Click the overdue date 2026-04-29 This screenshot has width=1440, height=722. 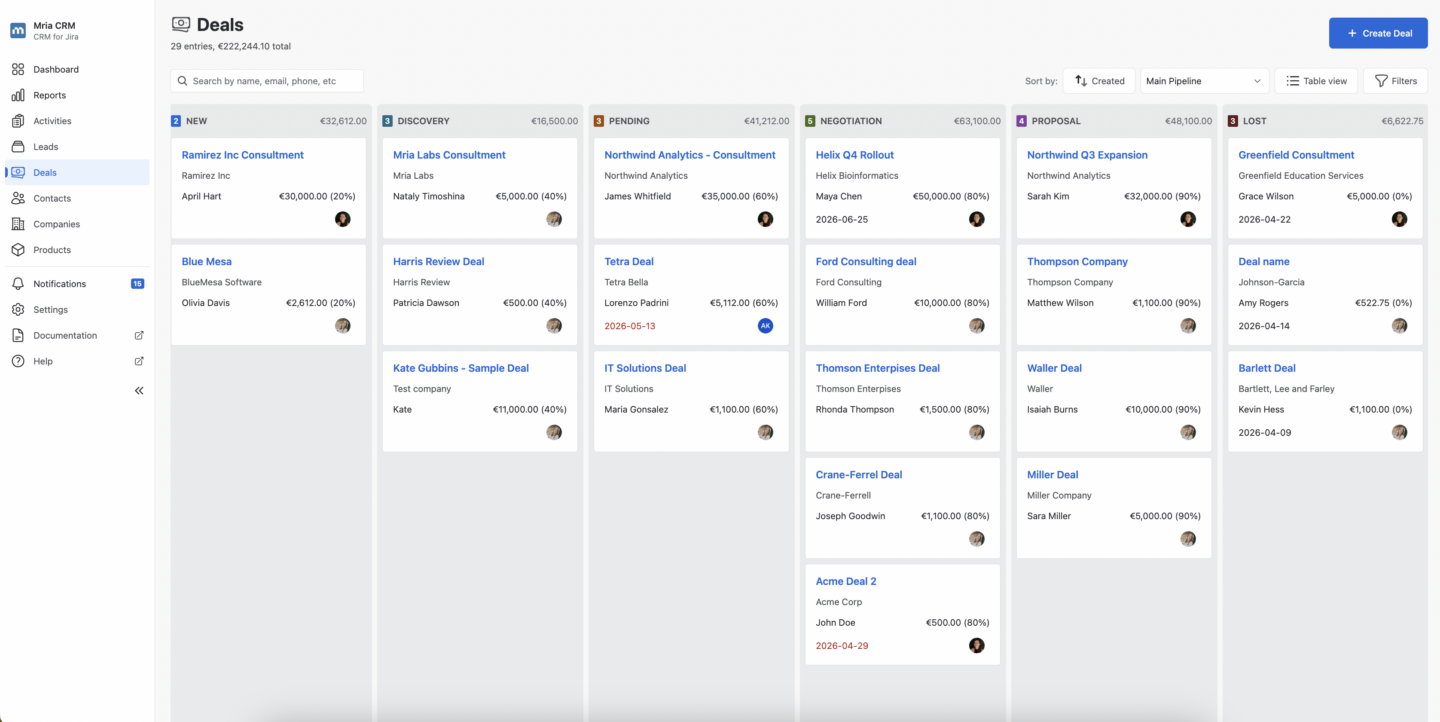[x=842, y=646]
